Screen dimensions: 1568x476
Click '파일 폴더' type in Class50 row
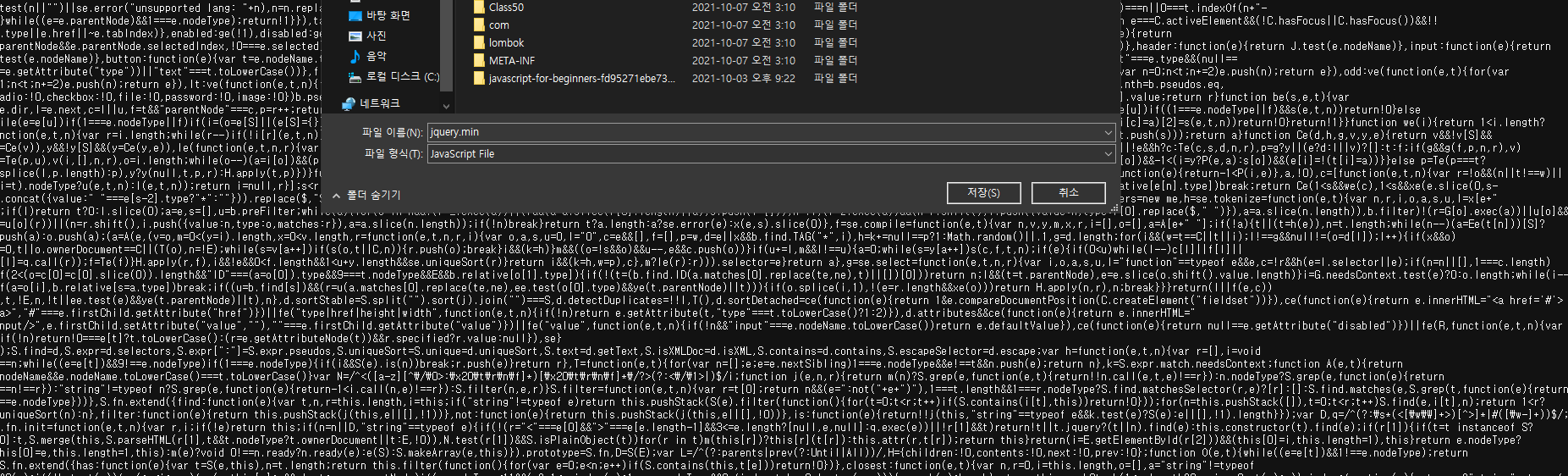click(x=835, y=7)
